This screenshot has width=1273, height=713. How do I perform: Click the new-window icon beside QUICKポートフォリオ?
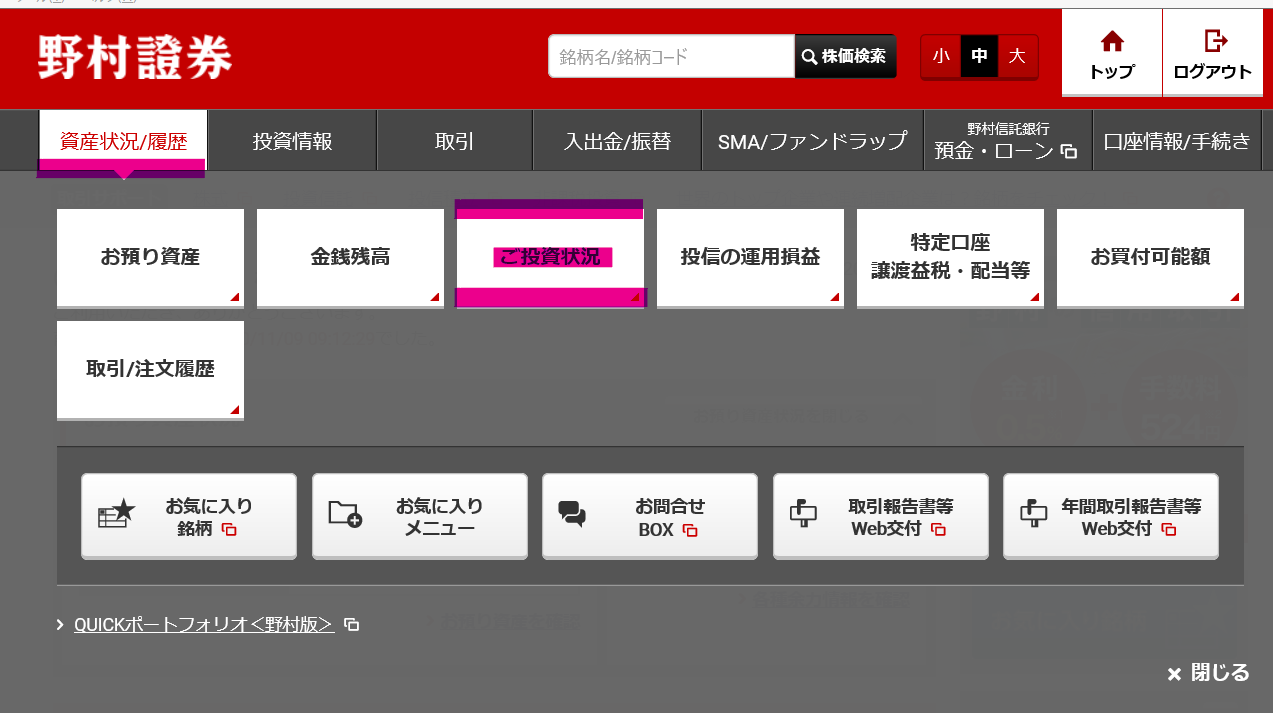351,625
